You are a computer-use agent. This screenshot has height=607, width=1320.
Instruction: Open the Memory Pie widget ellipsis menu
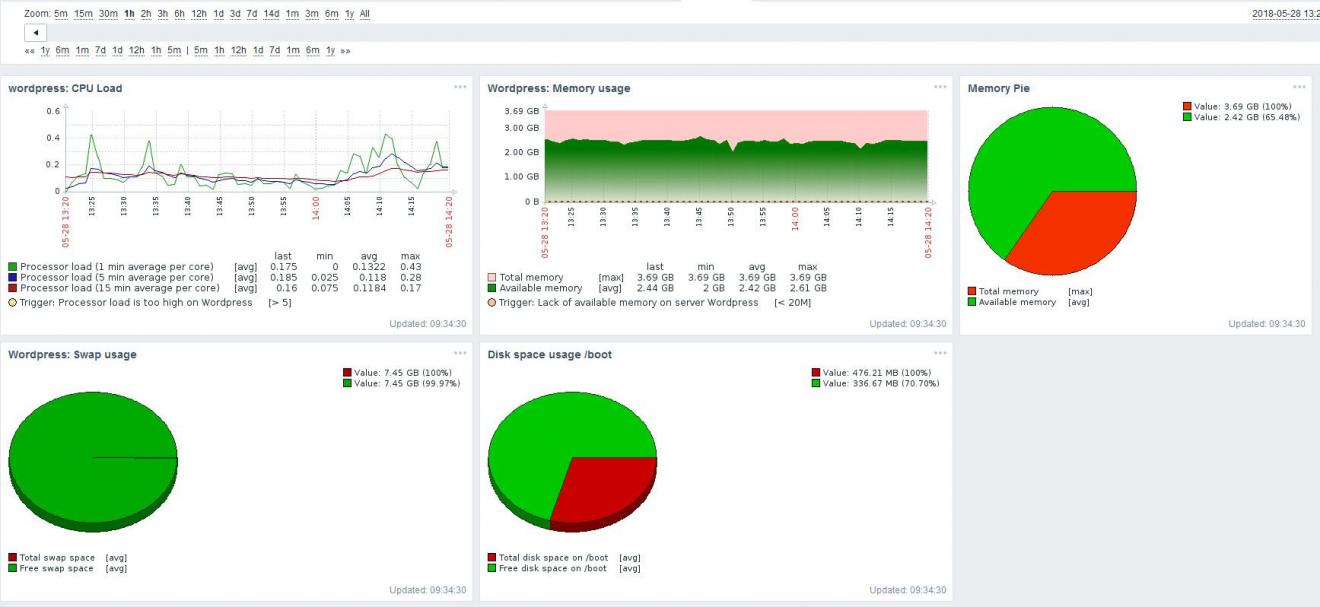click(x=1299, y=87)
